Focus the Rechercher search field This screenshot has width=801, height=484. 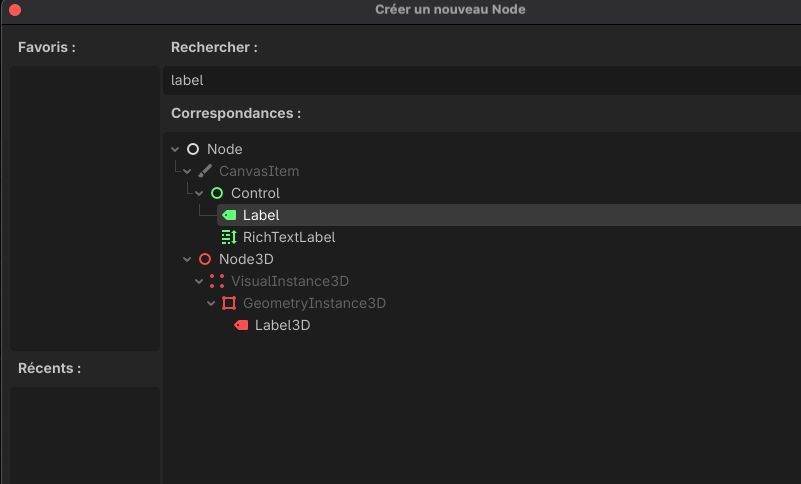(x=482, y=80)
